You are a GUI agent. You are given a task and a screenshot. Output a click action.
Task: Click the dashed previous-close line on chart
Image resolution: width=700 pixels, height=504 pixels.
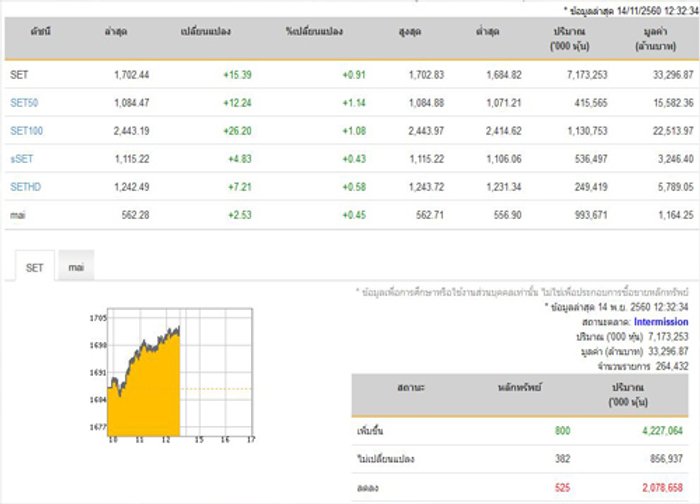[x=216, y=389]
